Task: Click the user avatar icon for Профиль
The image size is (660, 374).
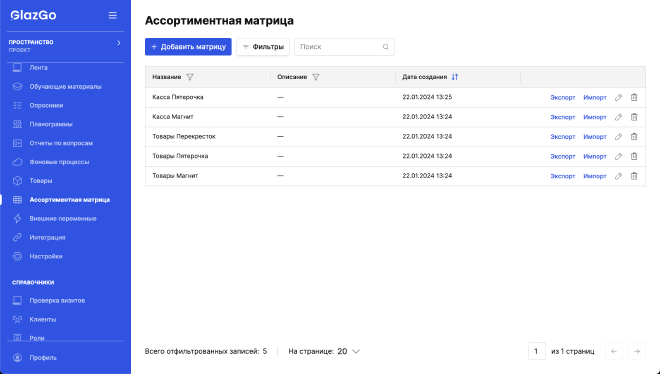Action: point(17,358)
